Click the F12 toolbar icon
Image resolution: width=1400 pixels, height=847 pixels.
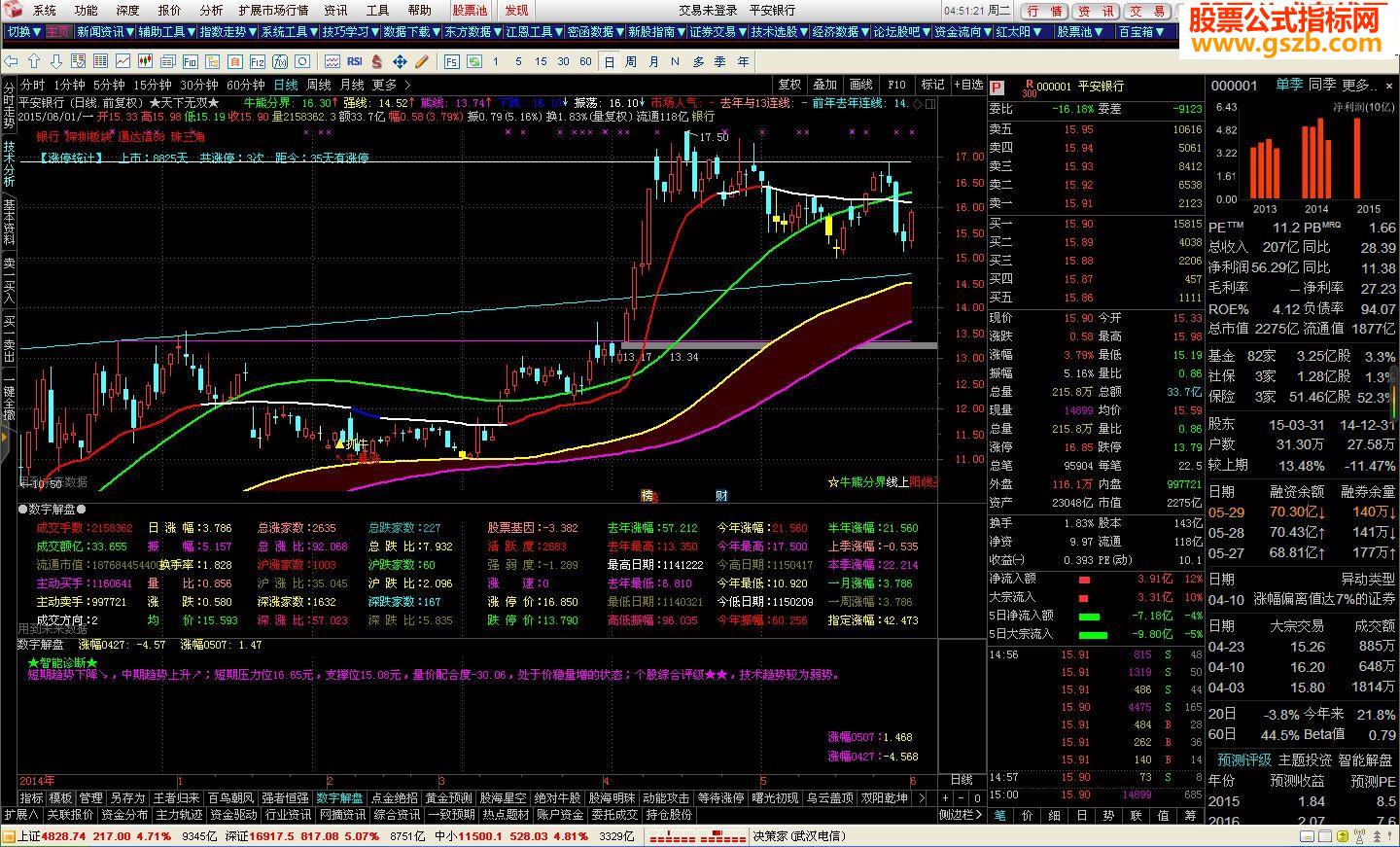pos(258,61)
